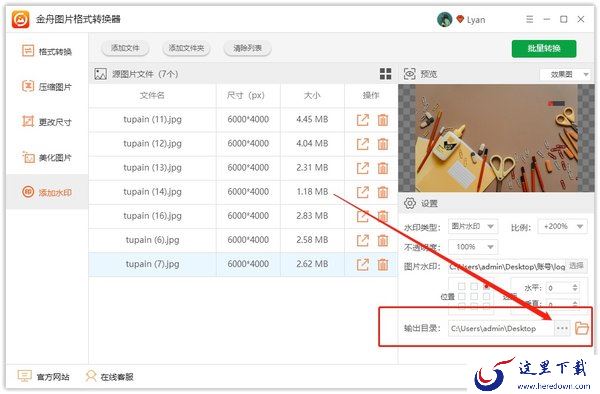Delete tupain (7).jpg with trash icon
The image size is (600, 394).
point(383,265)
